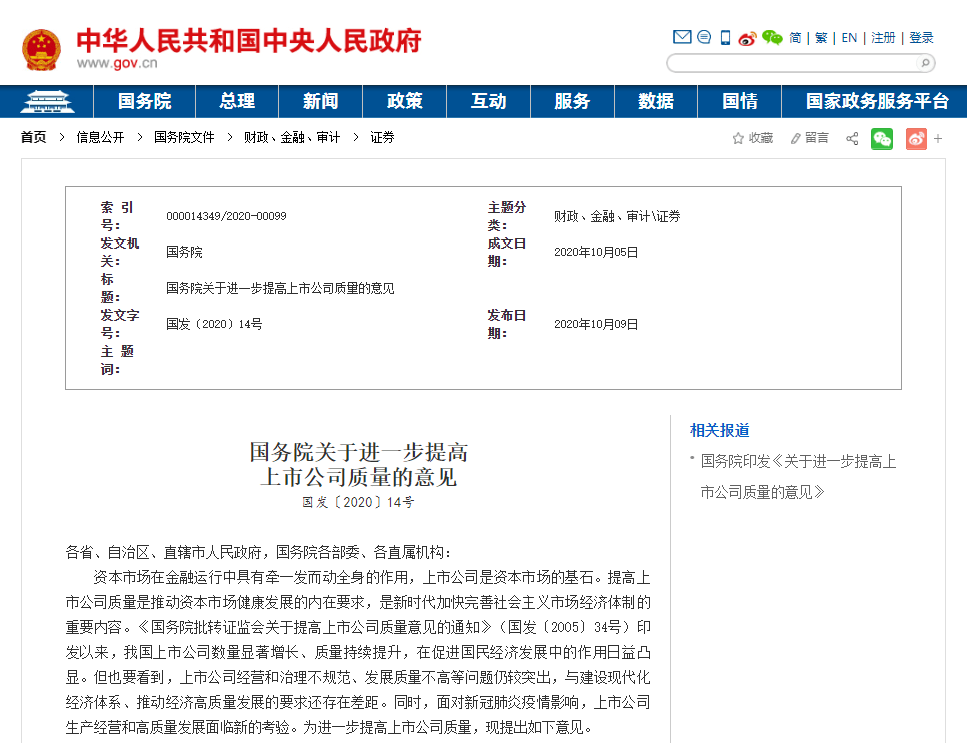
Task: Open the Weibo icon in the top header
Action: (x=746, y=37)
